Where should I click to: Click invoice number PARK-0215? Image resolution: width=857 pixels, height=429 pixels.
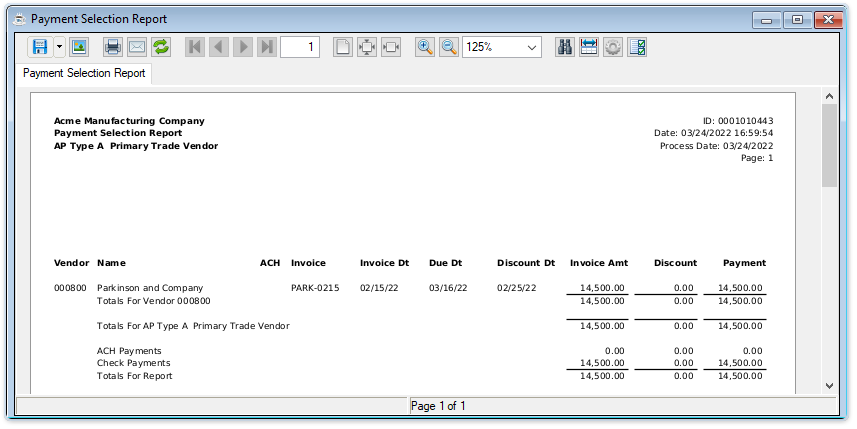[x=315, y=288]
